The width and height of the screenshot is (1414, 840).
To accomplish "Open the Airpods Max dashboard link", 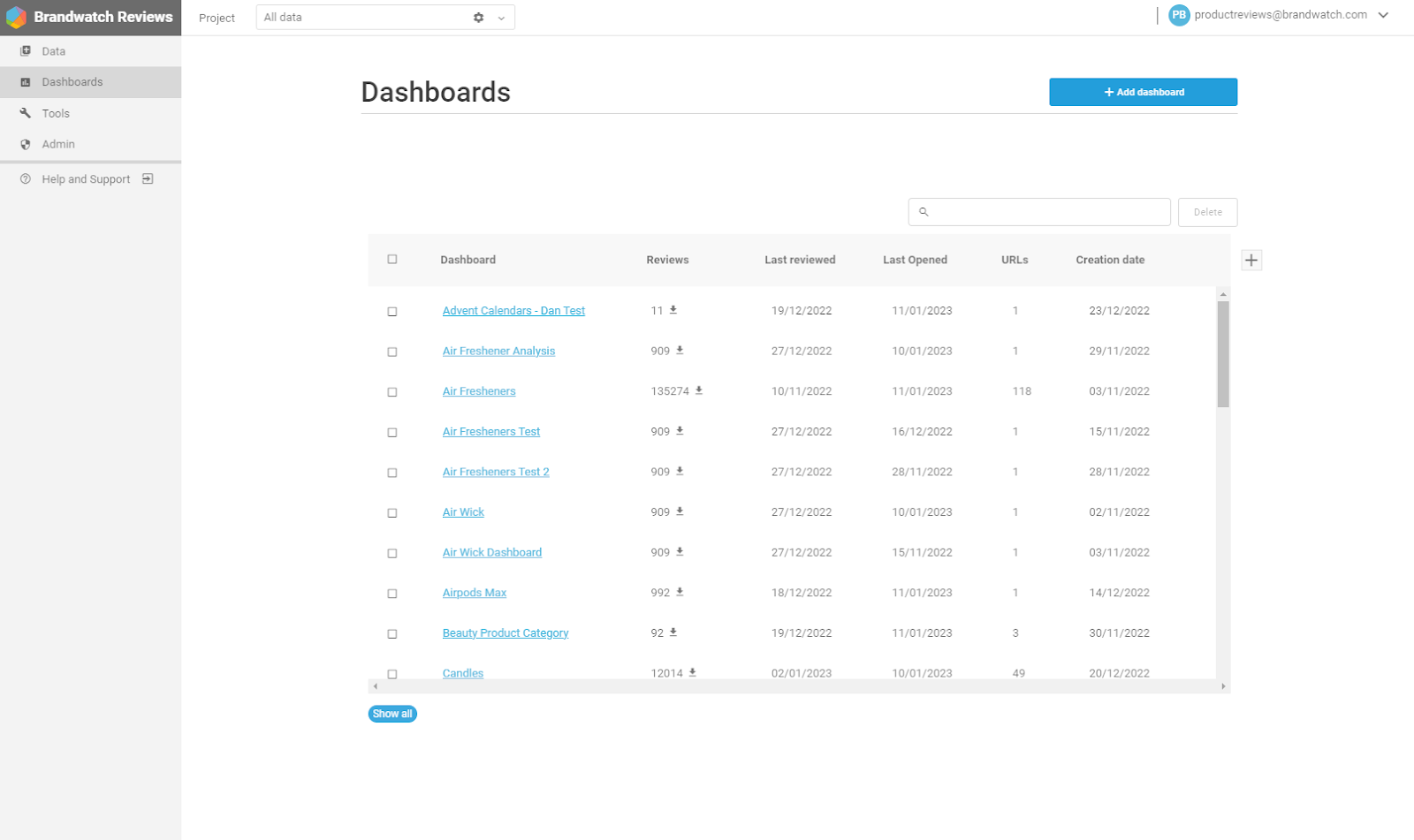I will [x=475, y=593].
